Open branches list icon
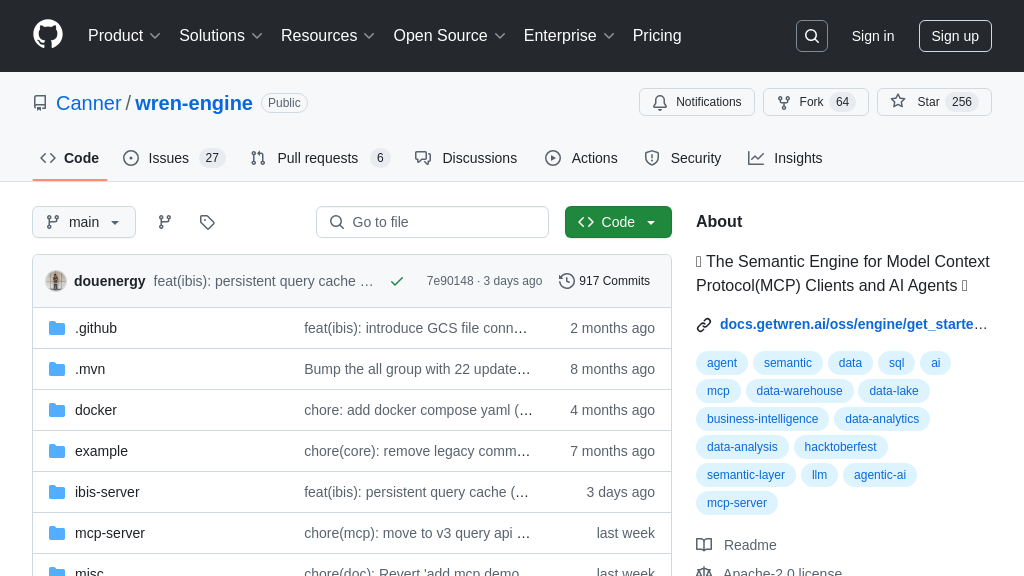This screenshot has width=1024, height=576. click(165, 222)
